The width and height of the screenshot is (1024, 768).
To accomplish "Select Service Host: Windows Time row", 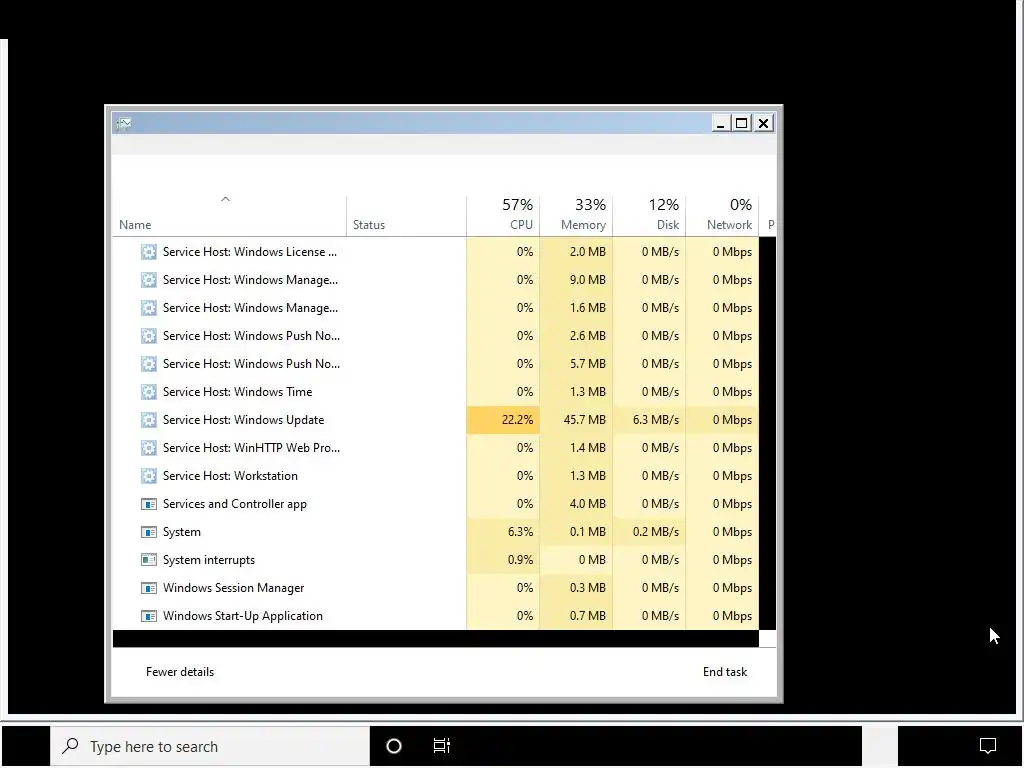I will [x=436, y=392].
